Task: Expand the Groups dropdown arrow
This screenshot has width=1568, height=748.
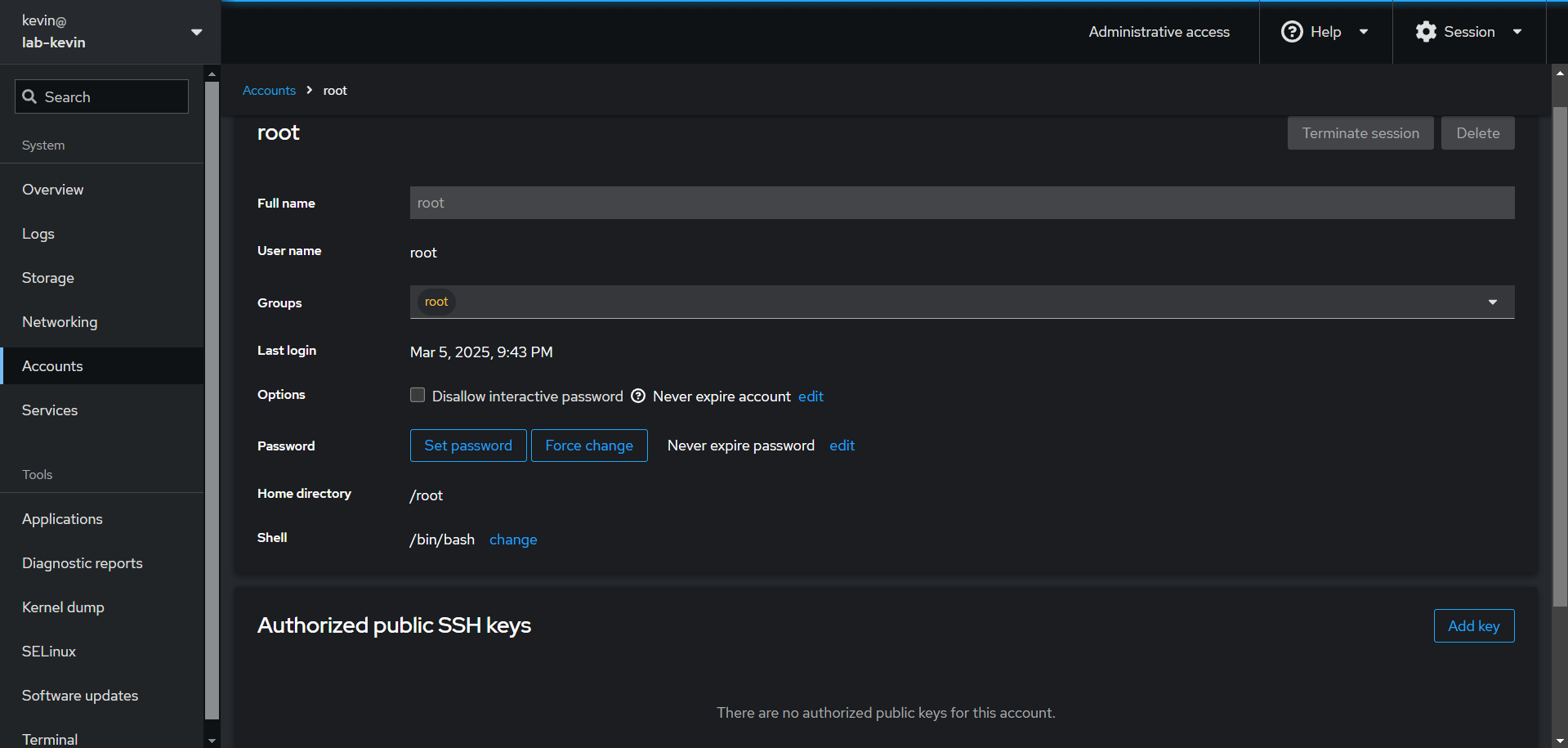Action: click(x=1492, y=302)
